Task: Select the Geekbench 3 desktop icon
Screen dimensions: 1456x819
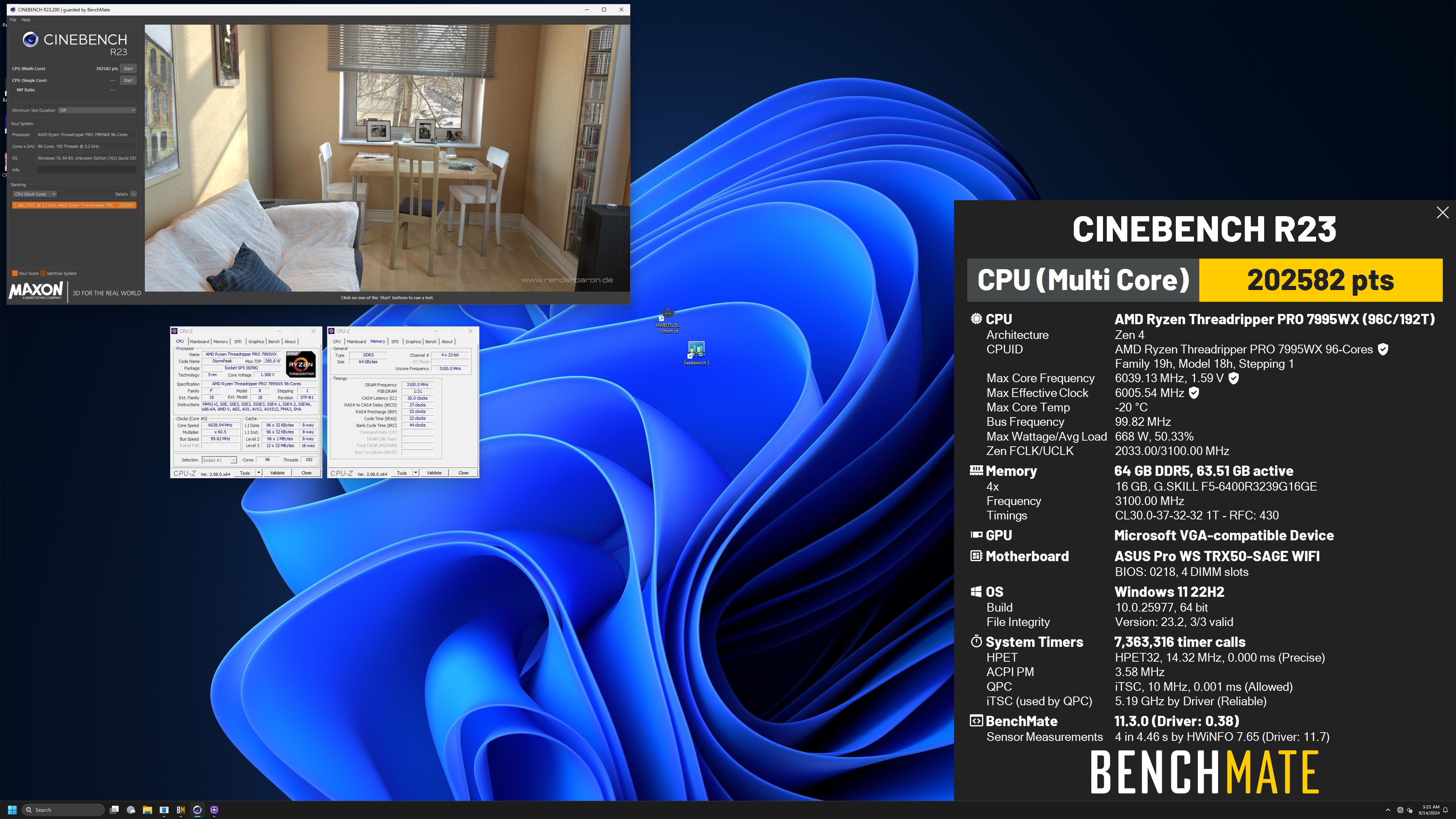Action: (697, 353)
